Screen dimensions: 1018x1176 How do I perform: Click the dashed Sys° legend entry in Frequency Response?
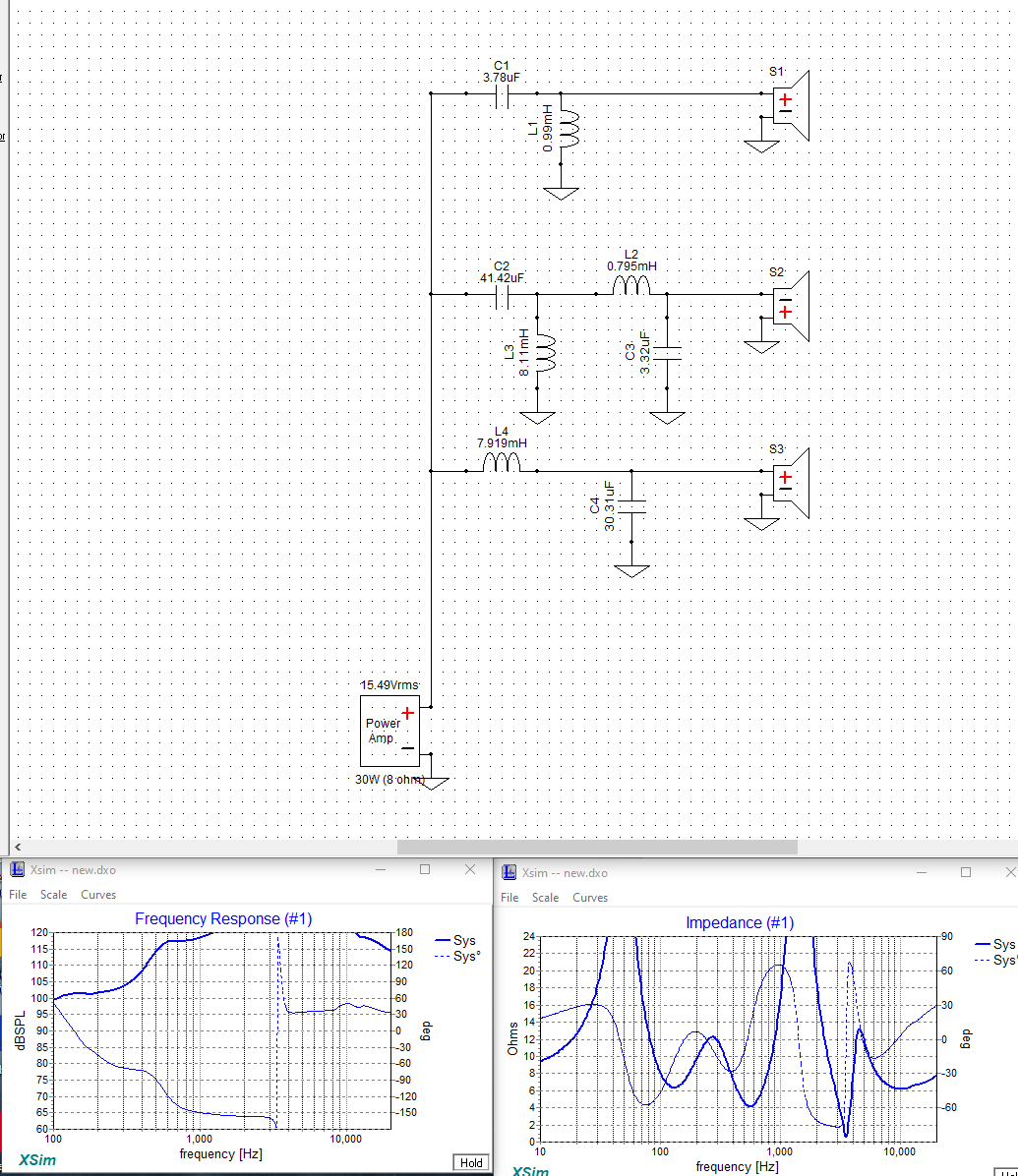click(x=456, y=957)
